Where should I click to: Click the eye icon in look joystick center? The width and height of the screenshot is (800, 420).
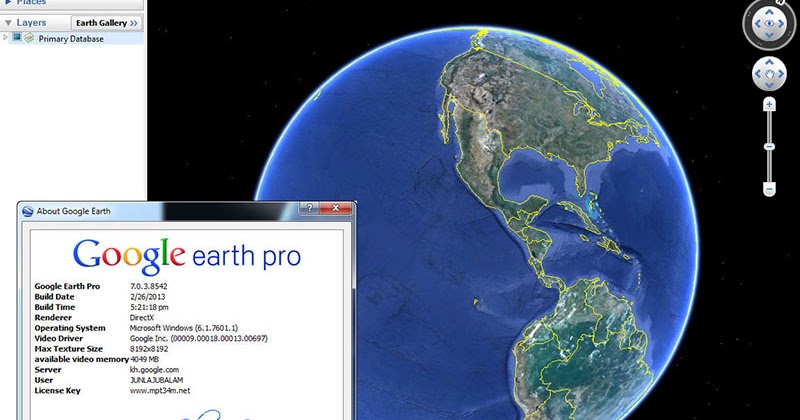[769, 24]
